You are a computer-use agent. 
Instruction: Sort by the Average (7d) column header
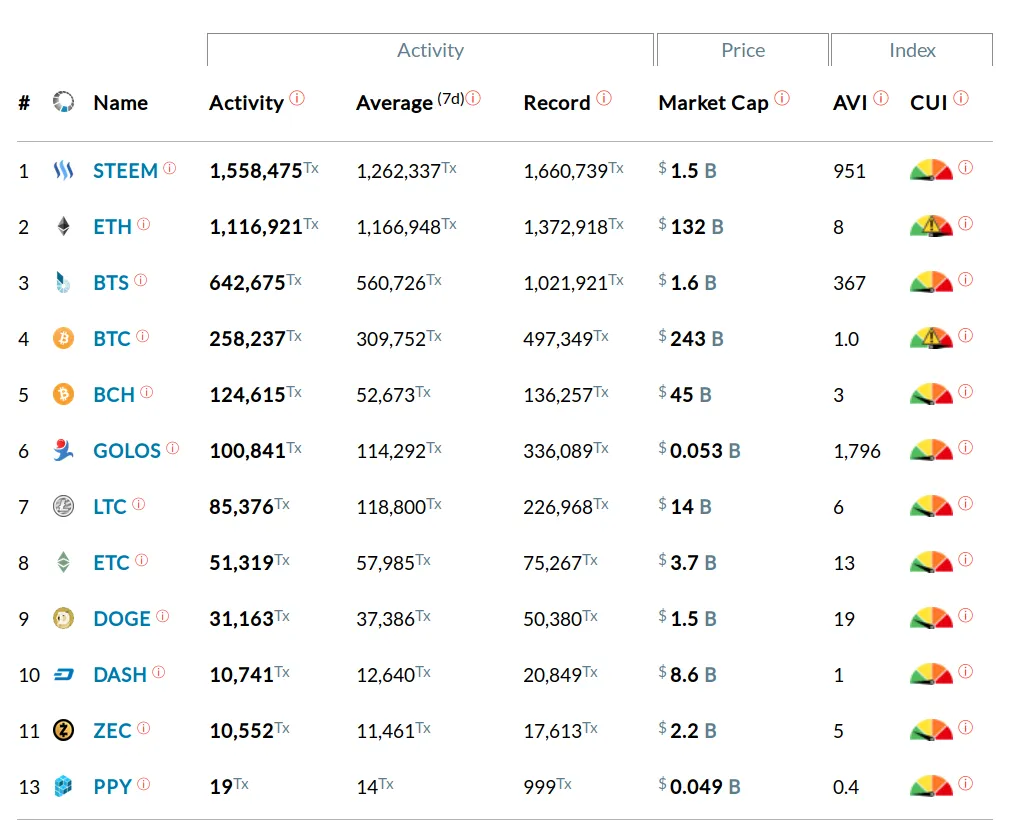(x=410, y=103)
